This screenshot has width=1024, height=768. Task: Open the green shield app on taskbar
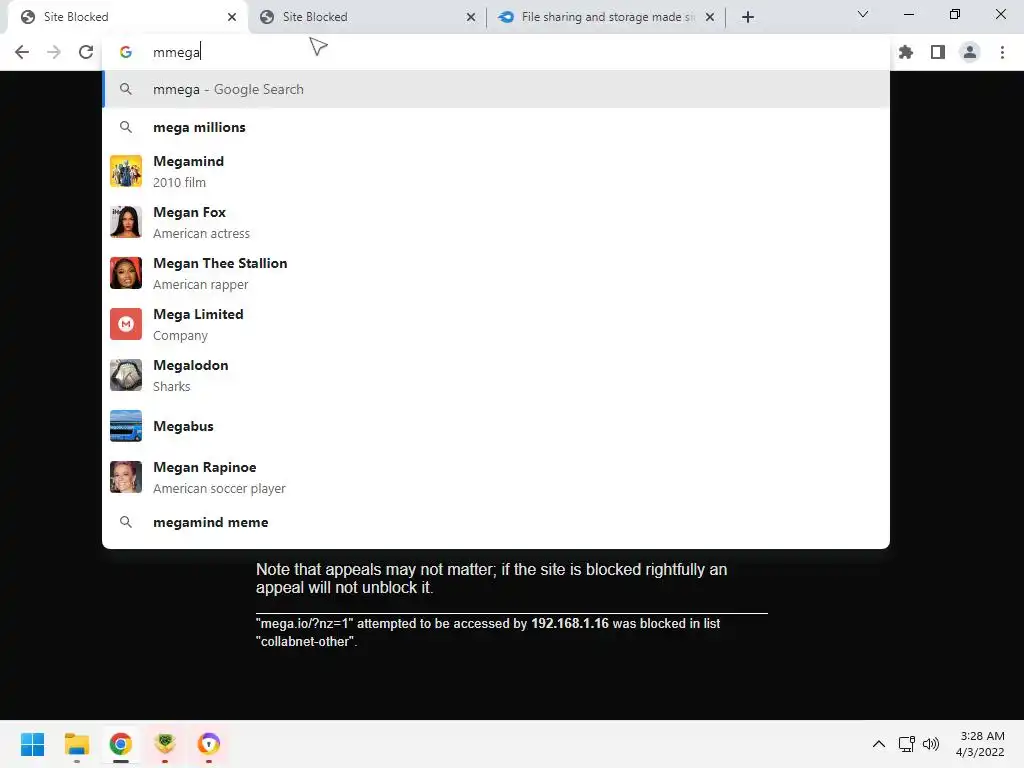click(165, 744)
